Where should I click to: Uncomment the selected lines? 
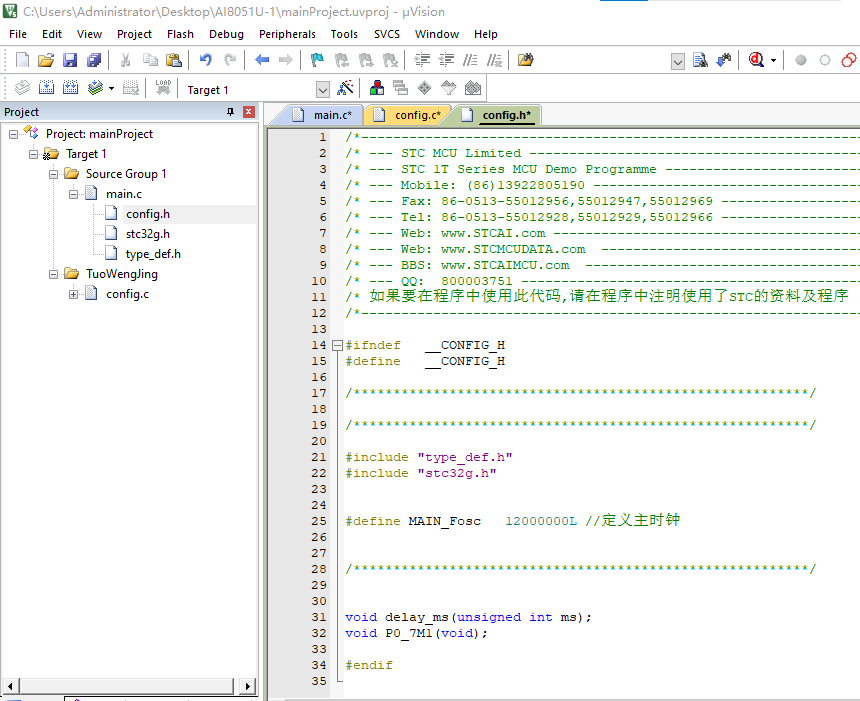(494, 60)
